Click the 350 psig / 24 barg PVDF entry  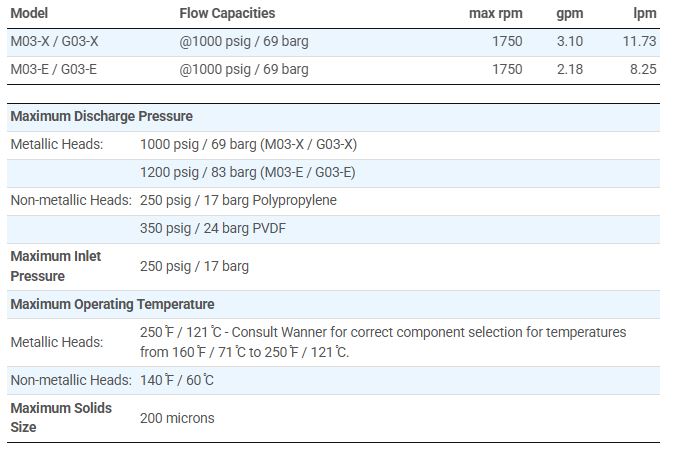click(x=212, y=228)
